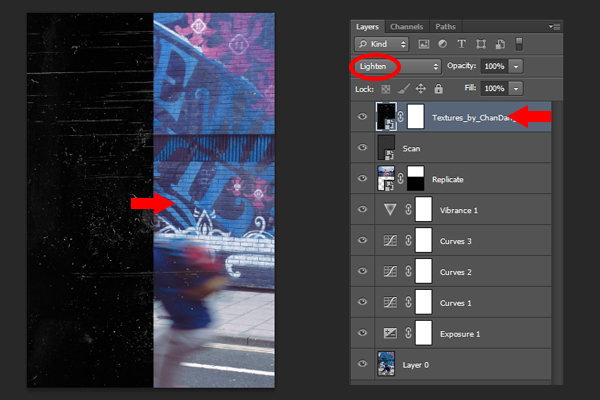
Task: Open the Layers panel flyout menu
Action: [554, 27]
